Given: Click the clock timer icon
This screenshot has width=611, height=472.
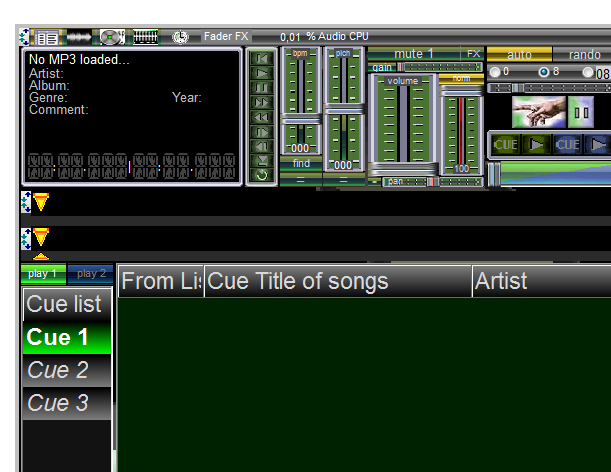Looking at the screenshot, I should tap(180, 37).
